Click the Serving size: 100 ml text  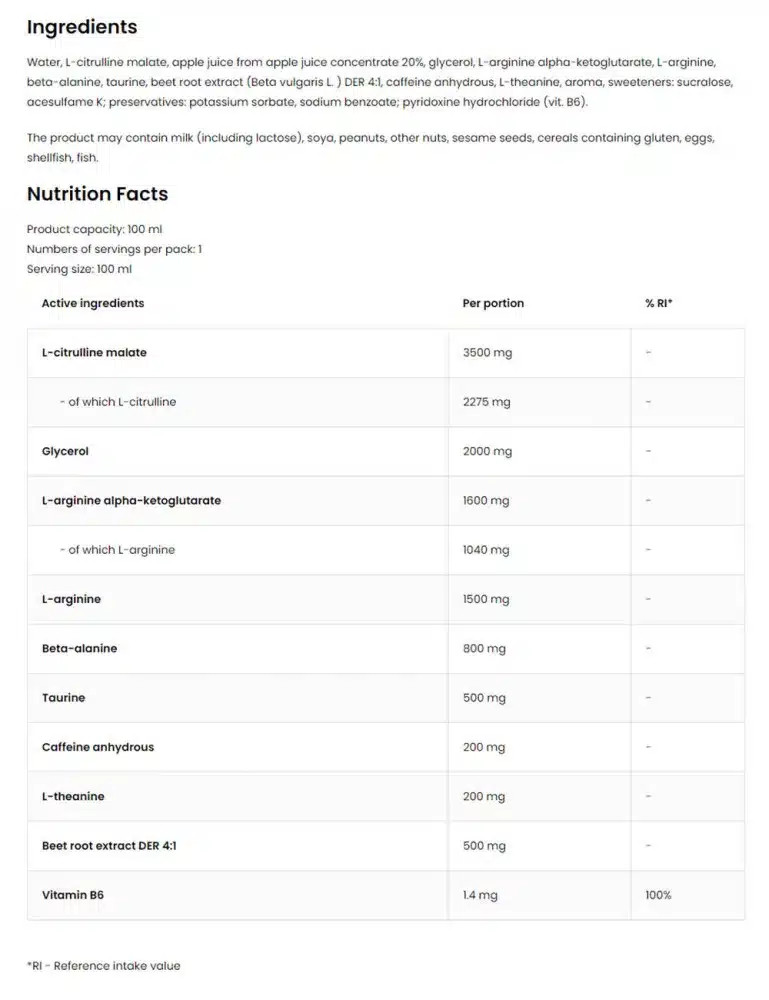79,269
